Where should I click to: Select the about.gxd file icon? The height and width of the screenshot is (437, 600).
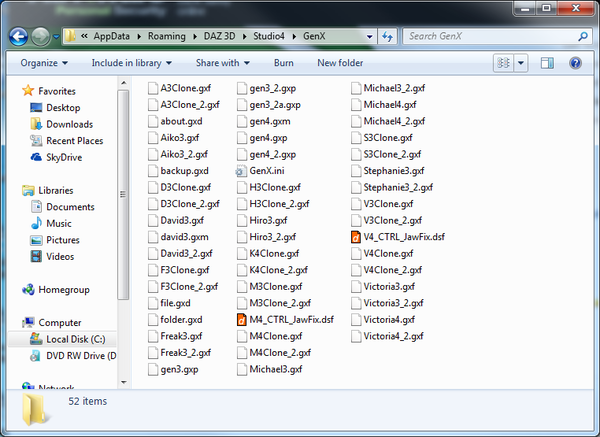tap(153, 121)
